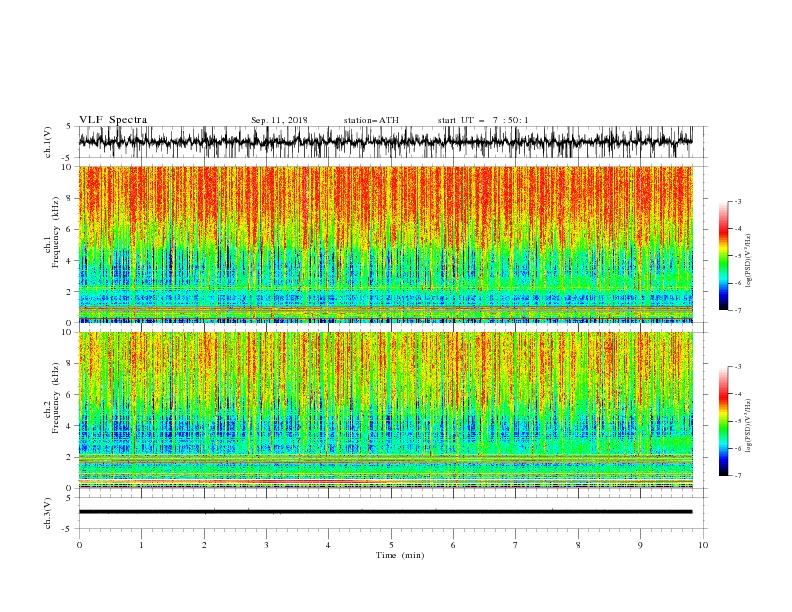This screenshot has width=792, height=612.
Task: Click the "-7" label on ch.2 colorbar
Action: 738,476
